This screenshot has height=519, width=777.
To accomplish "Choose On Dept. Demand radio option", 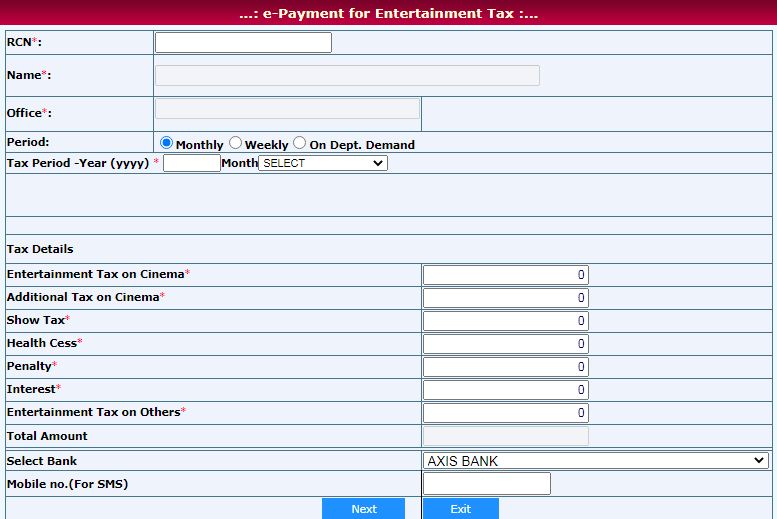I will tap(299, 143).
